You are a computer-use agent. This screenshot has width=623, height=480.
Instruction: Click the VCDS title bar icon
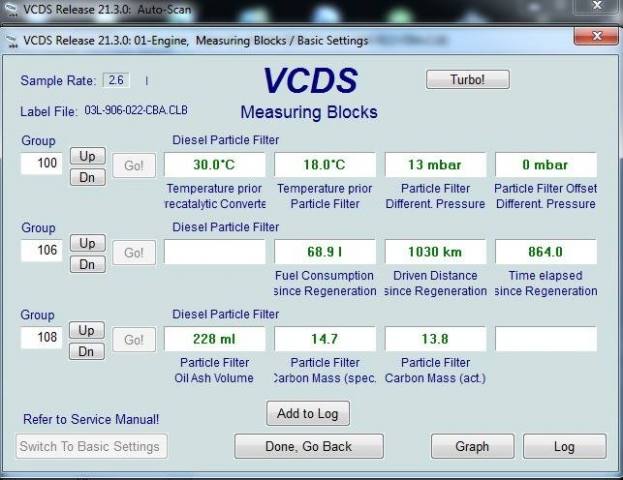pyautogui.click(x=12, y=41)
